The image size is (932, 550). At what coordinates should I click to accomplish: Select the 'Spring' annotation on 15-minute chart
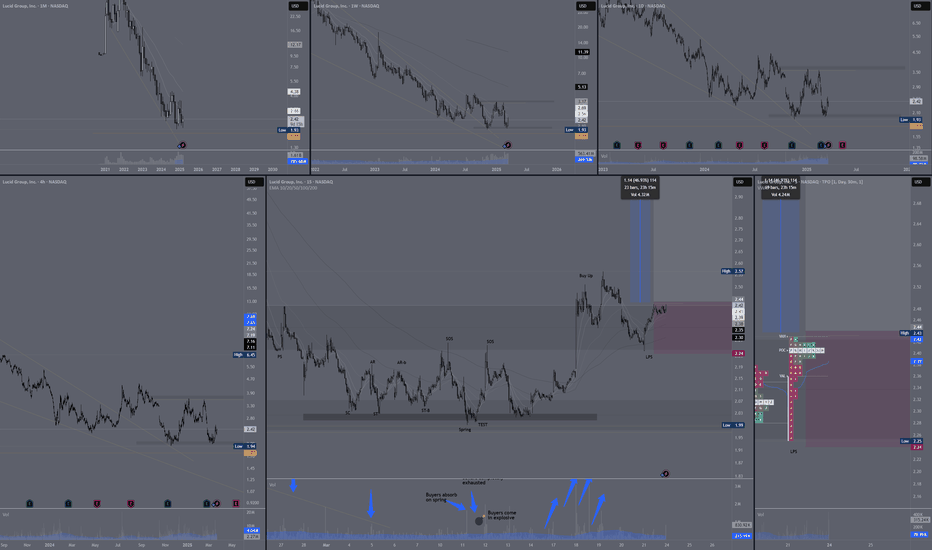click(x=465, y=429)
